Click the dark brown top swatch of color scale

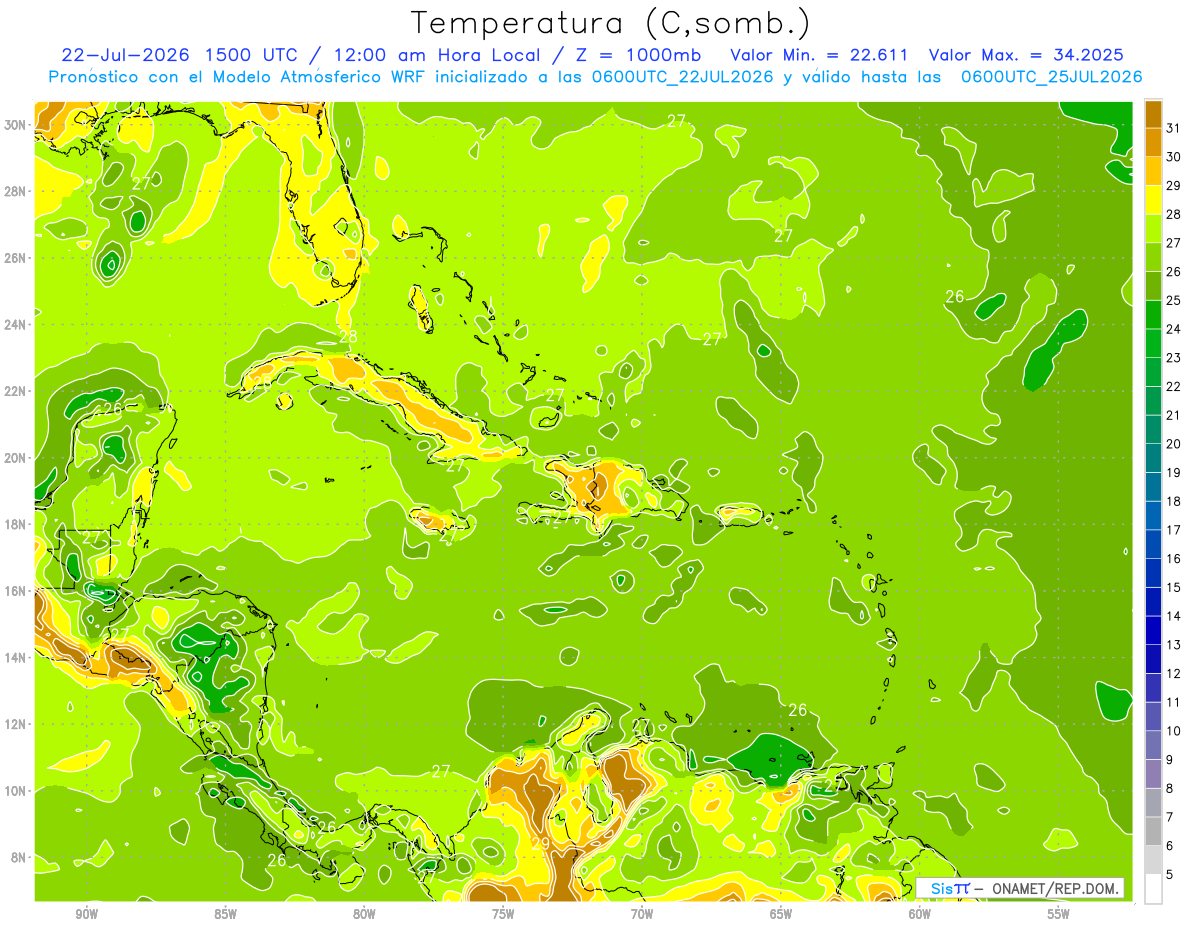point(1153,114)
